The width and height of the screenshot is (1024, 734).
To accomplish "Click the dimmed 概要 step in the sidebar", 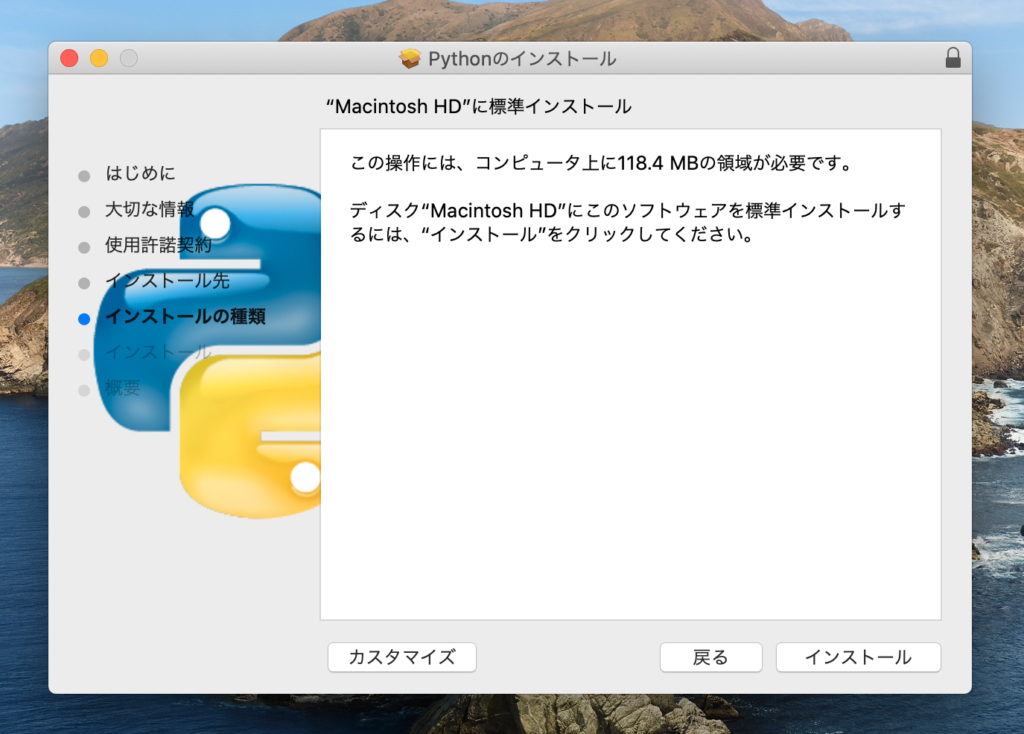I will [123, 388].
